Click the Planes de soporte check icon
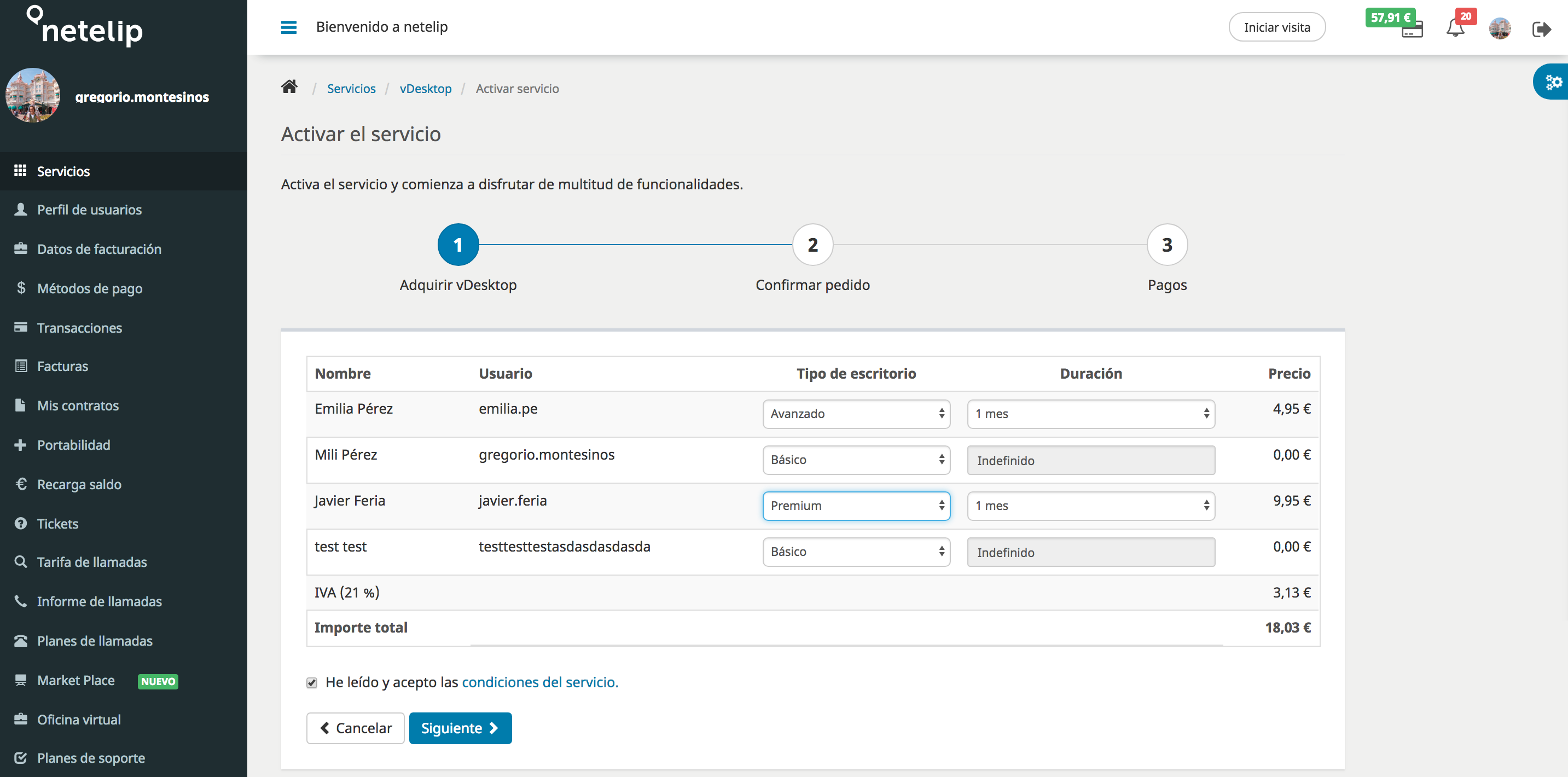The width and height of the screenshot is (1568, 777). [x=21, y=757]
